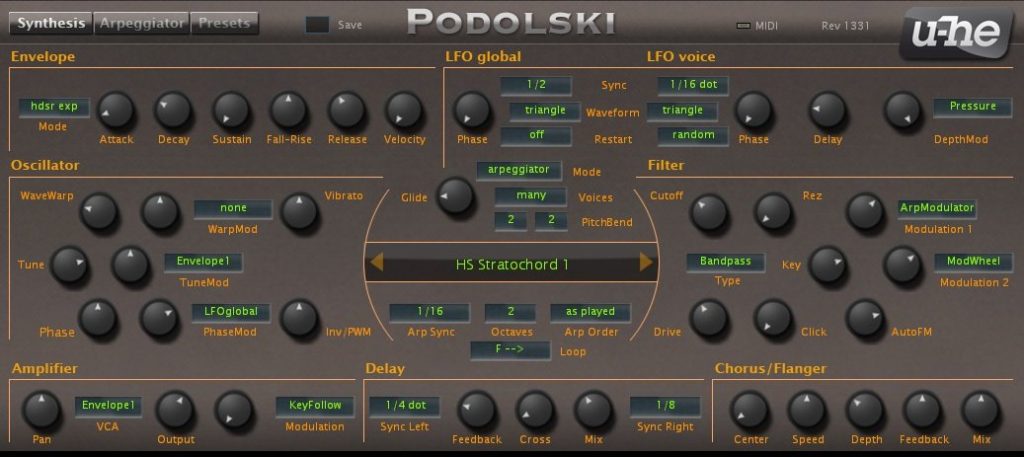Click the LFO global Phase knob

472,110
